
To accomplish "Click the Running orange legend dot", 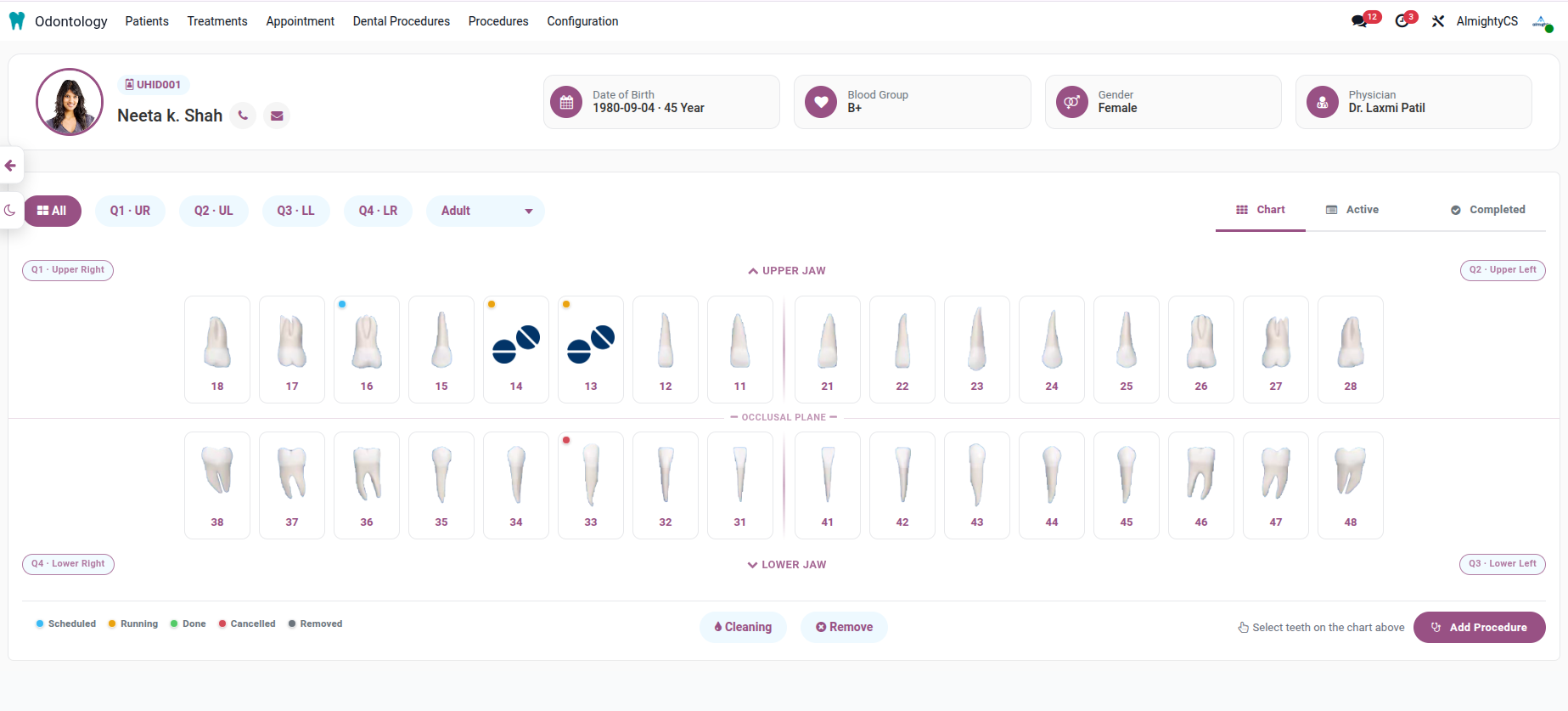I will [x=112, y=624].
